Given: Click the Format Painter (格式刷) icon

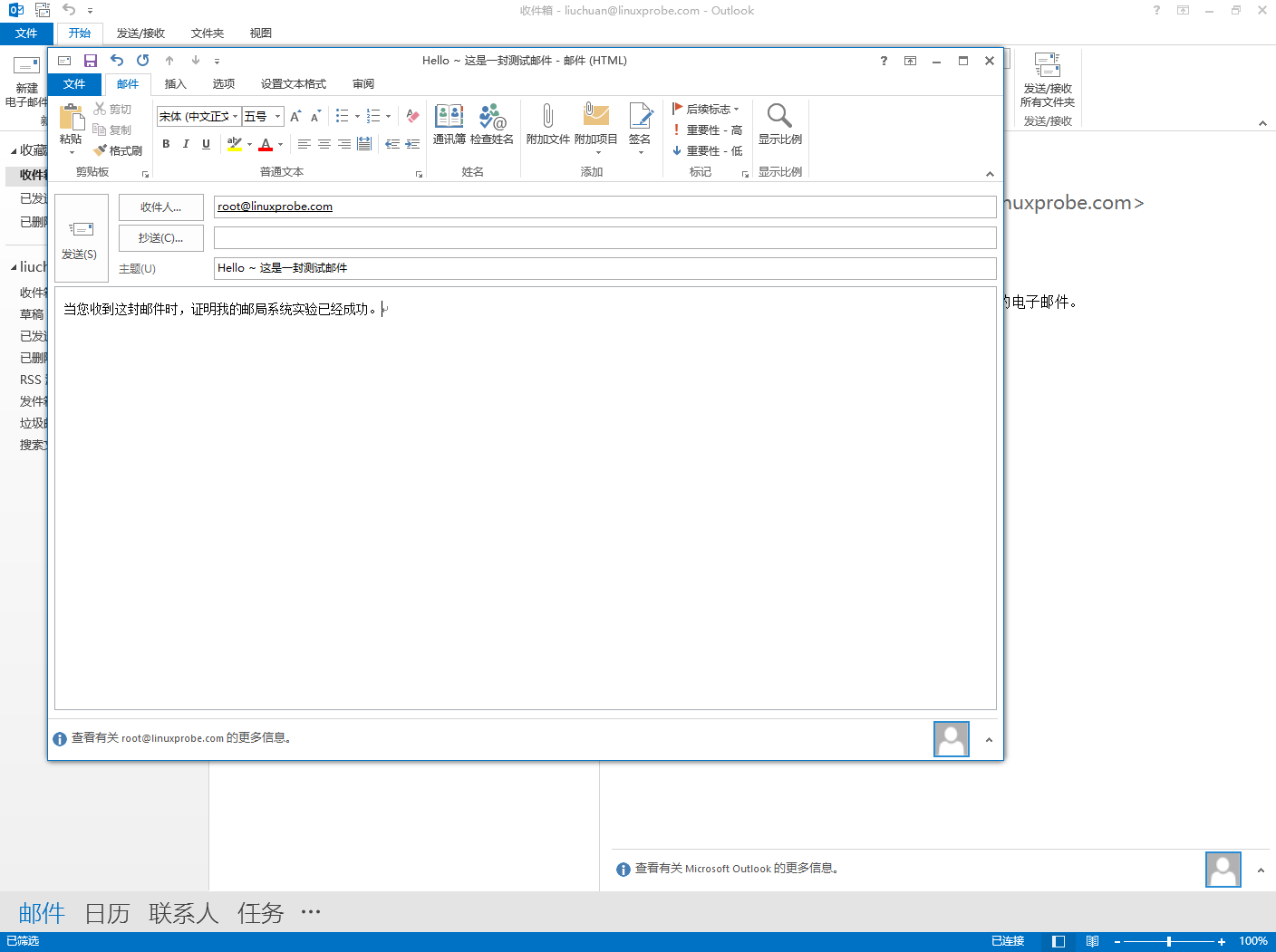Looking at the screenshot, I should (118, 150).
